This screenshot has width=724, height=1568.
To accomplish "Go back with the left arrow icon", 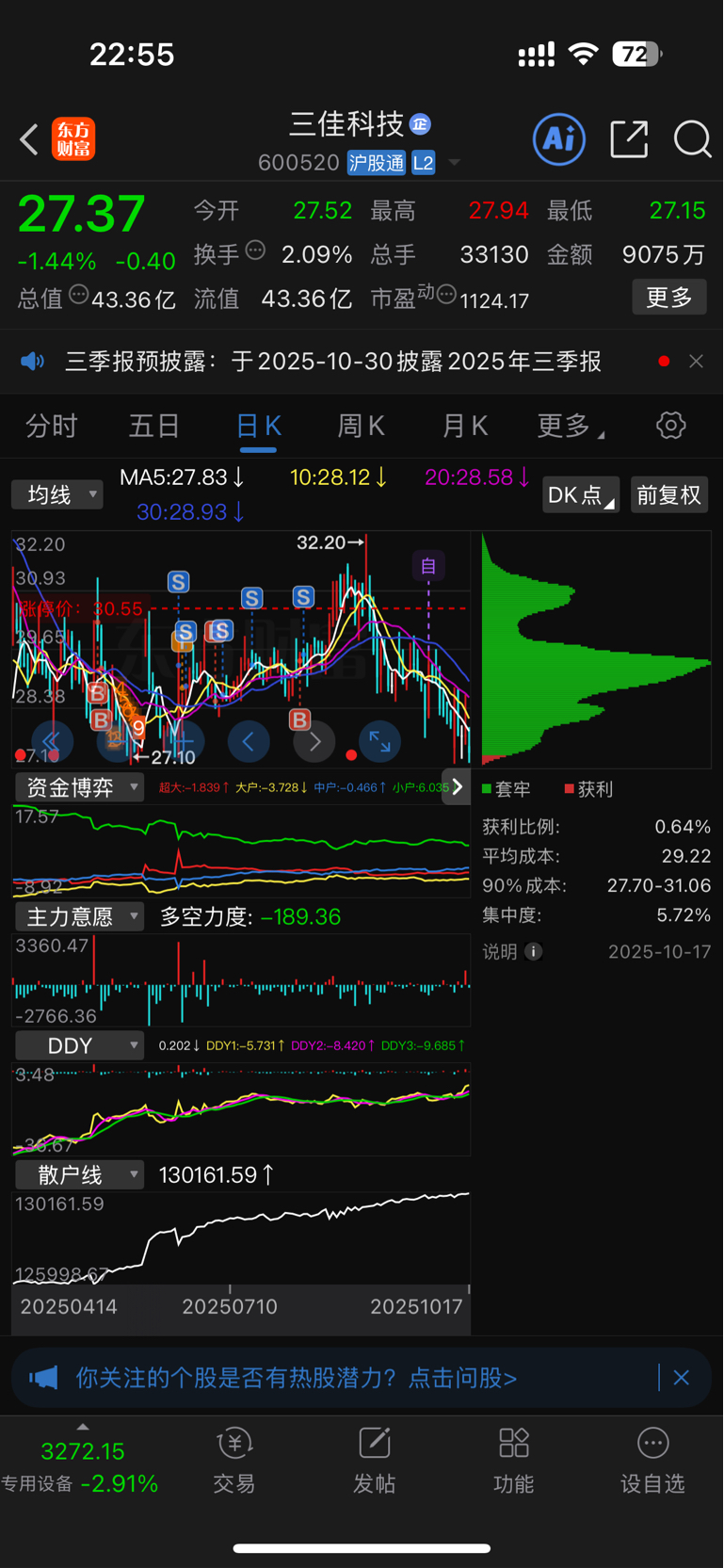I will (29, 140).
